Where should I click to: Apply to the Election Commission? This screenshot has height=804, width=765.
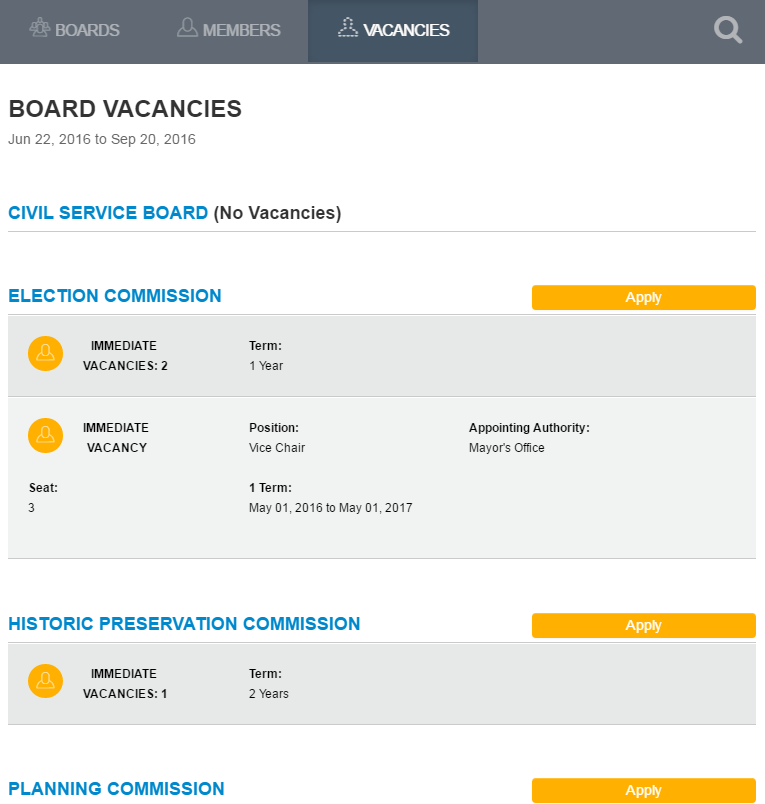point(643,297)
